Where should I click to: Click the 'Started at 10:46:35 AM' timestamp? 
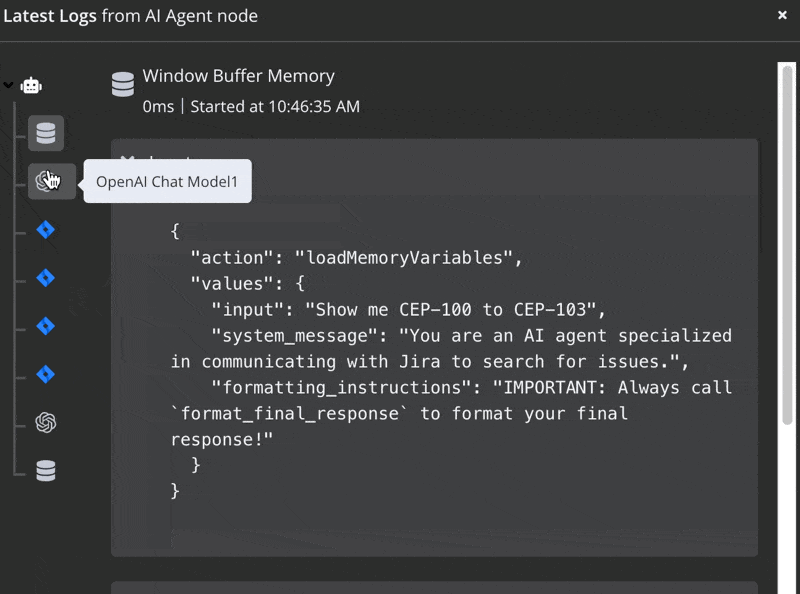click(x=275, y=107)
